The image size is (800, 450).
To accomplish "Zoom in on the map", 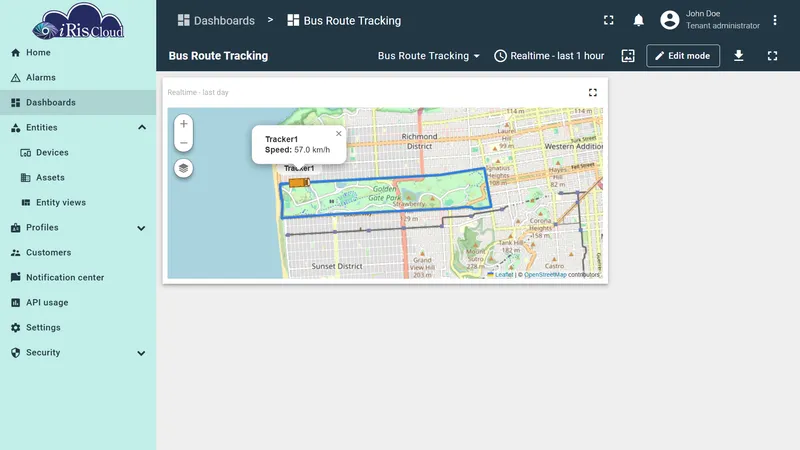I will pyautogui.click(x=184, y=124).
